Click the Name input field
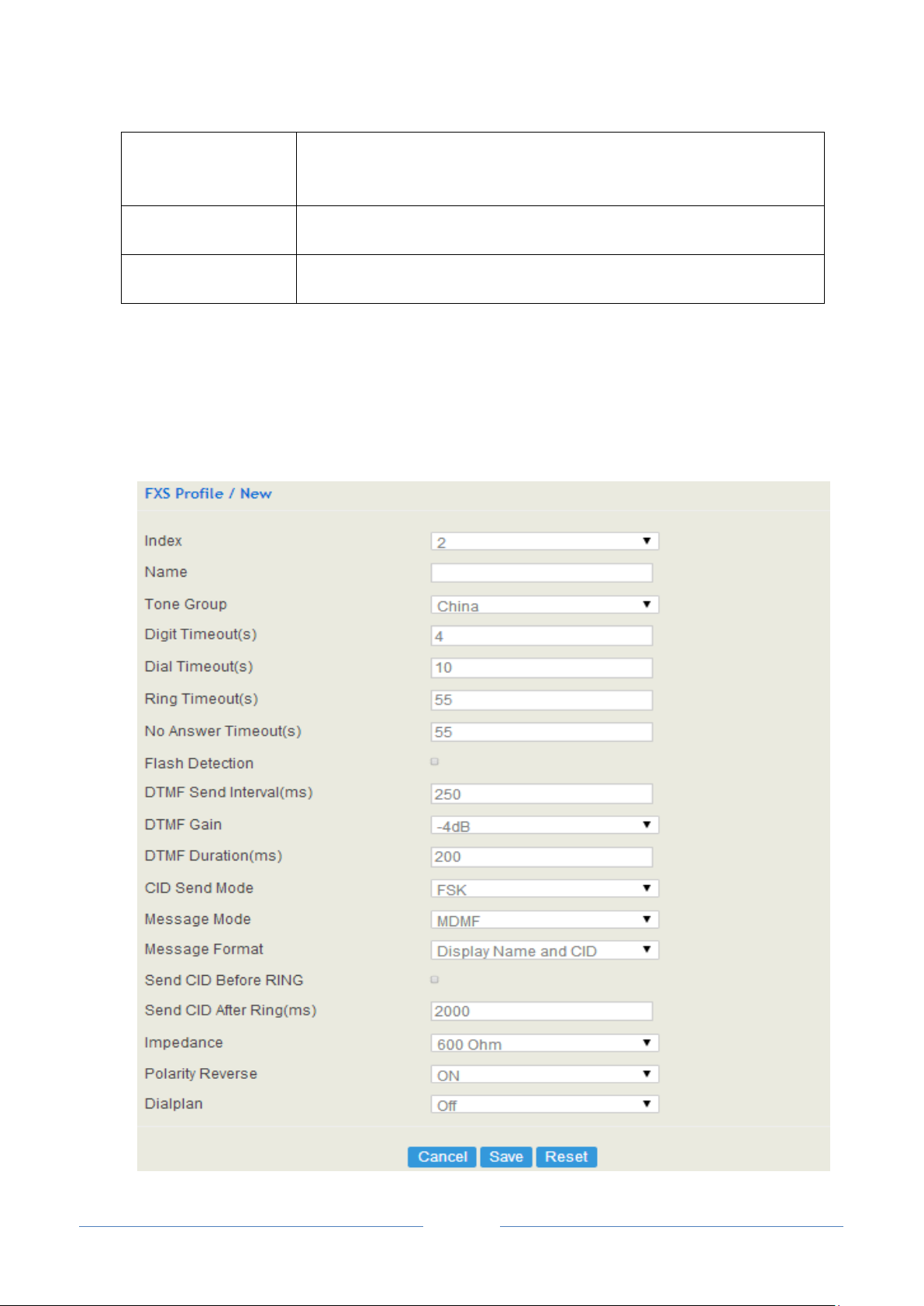Screen dimensions: 924x1306 (542, 573)
